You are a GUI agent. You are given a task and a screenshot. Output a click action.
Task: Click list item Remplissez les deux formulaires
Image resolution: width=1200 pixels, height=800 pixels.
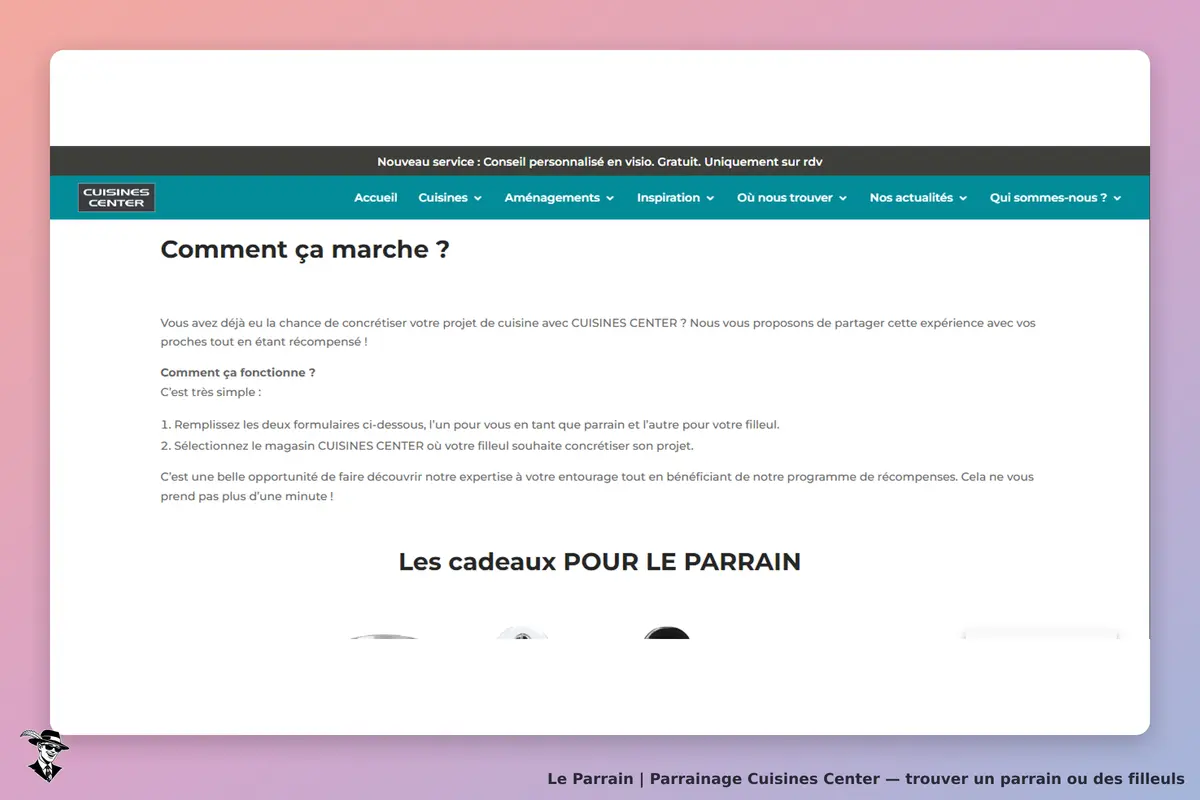coord(470,424)
